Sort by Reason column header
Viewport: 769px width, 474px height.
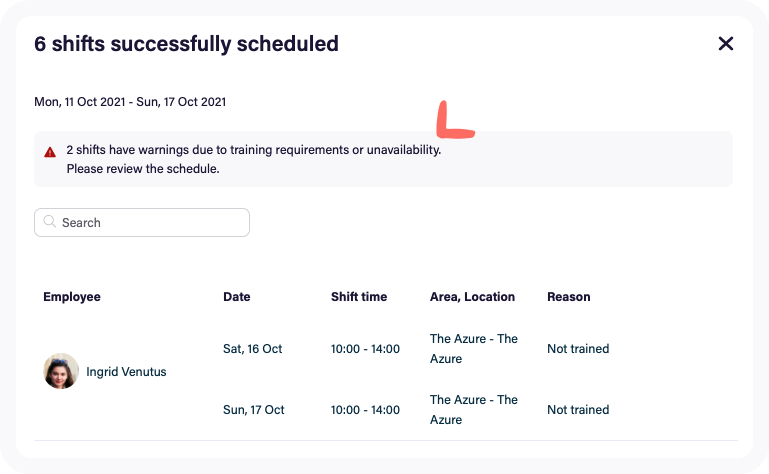[x=568, y=297]
